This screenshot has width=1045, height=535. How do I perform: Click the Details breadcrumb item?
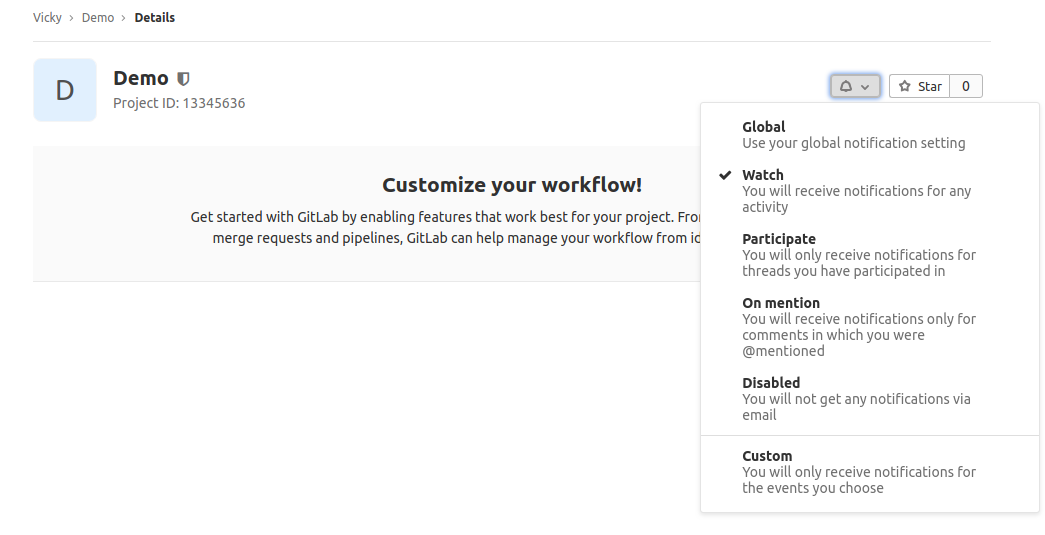[x=154, y=18]
